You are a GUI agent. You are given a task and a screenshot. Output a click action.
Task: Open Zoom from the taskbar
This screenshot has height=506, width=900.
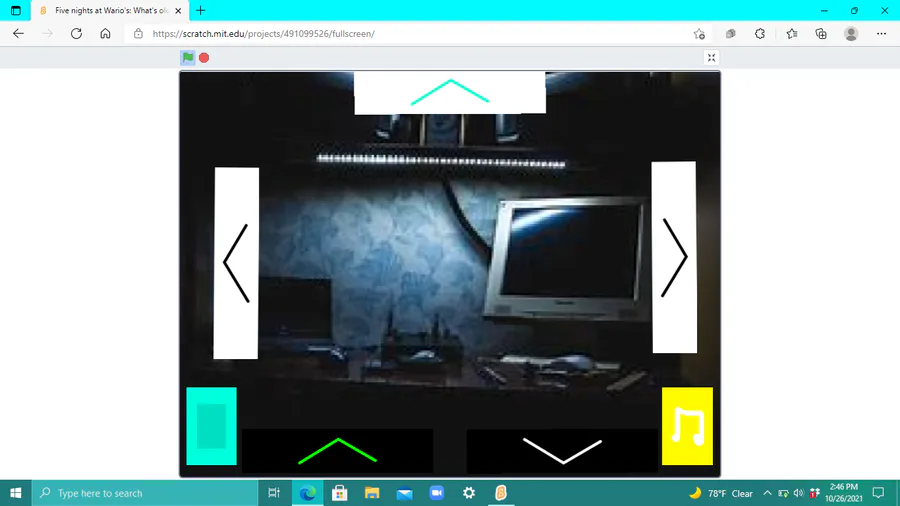(x=437, y=493)
